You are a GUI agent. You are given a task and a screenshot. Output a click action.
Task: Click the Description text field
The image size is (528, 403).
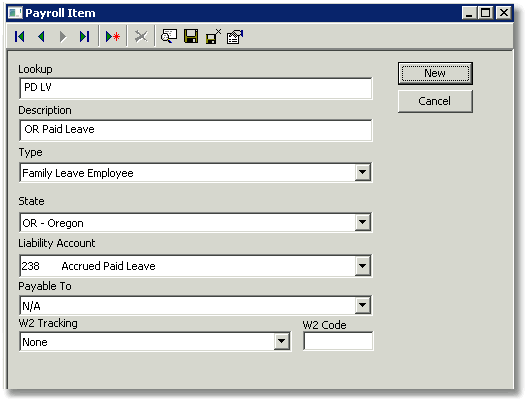pos(196,130)
